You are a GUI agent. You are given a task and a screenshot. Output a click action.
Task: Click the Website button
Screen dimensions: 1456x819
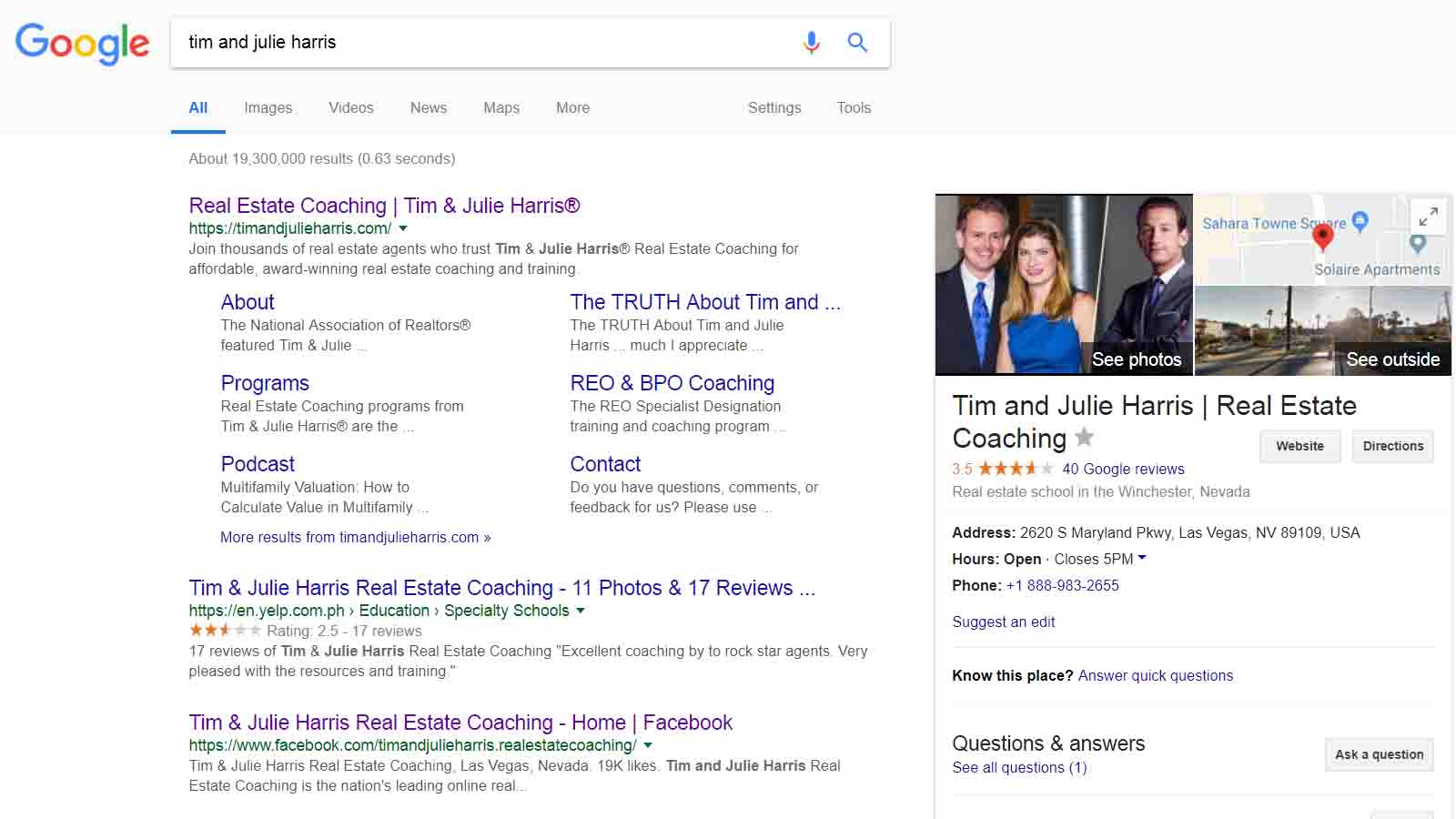tap(1299, 446)
